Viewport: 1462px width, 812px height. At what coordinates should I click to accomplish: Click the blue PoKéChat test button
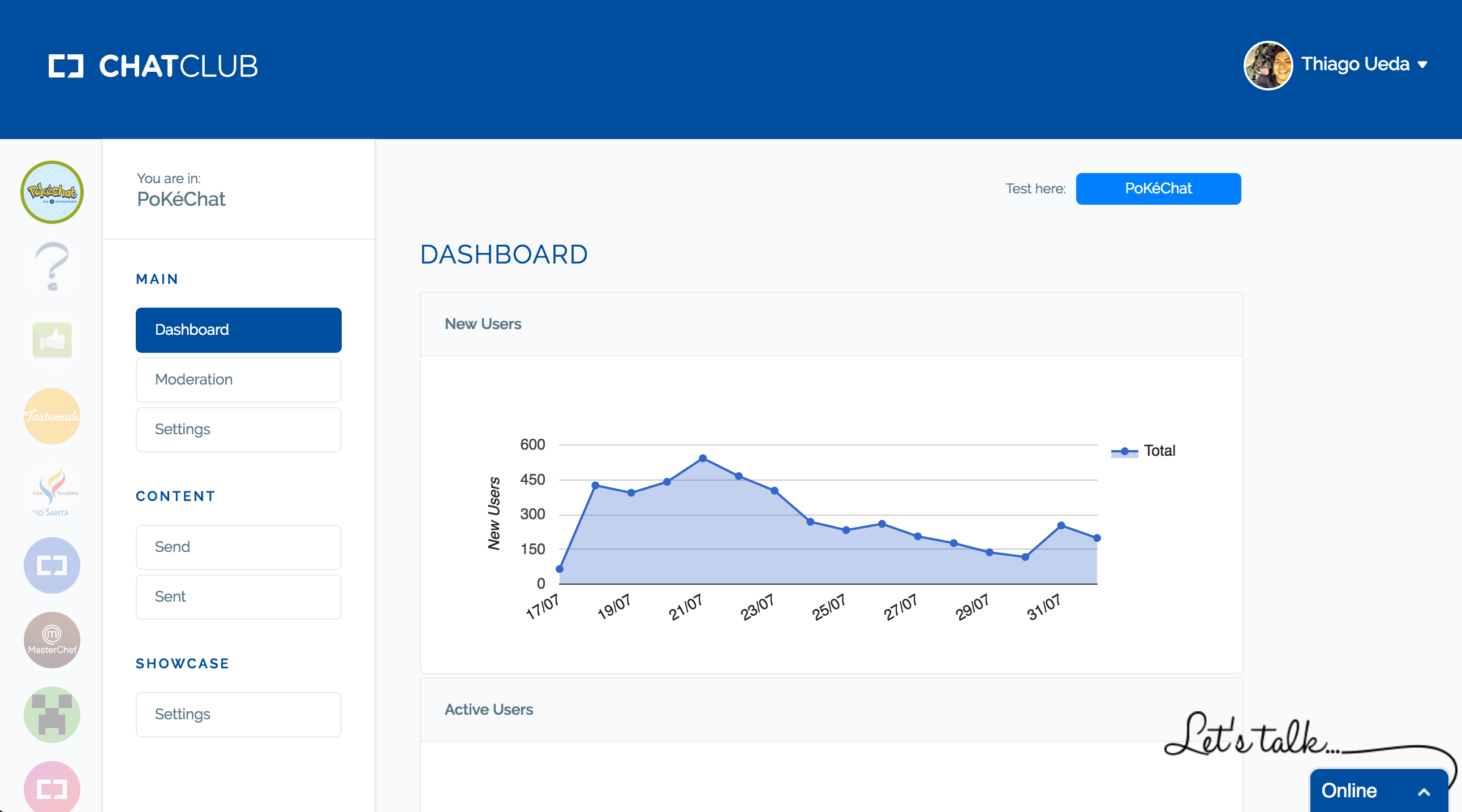click(x=1158, y=188)
